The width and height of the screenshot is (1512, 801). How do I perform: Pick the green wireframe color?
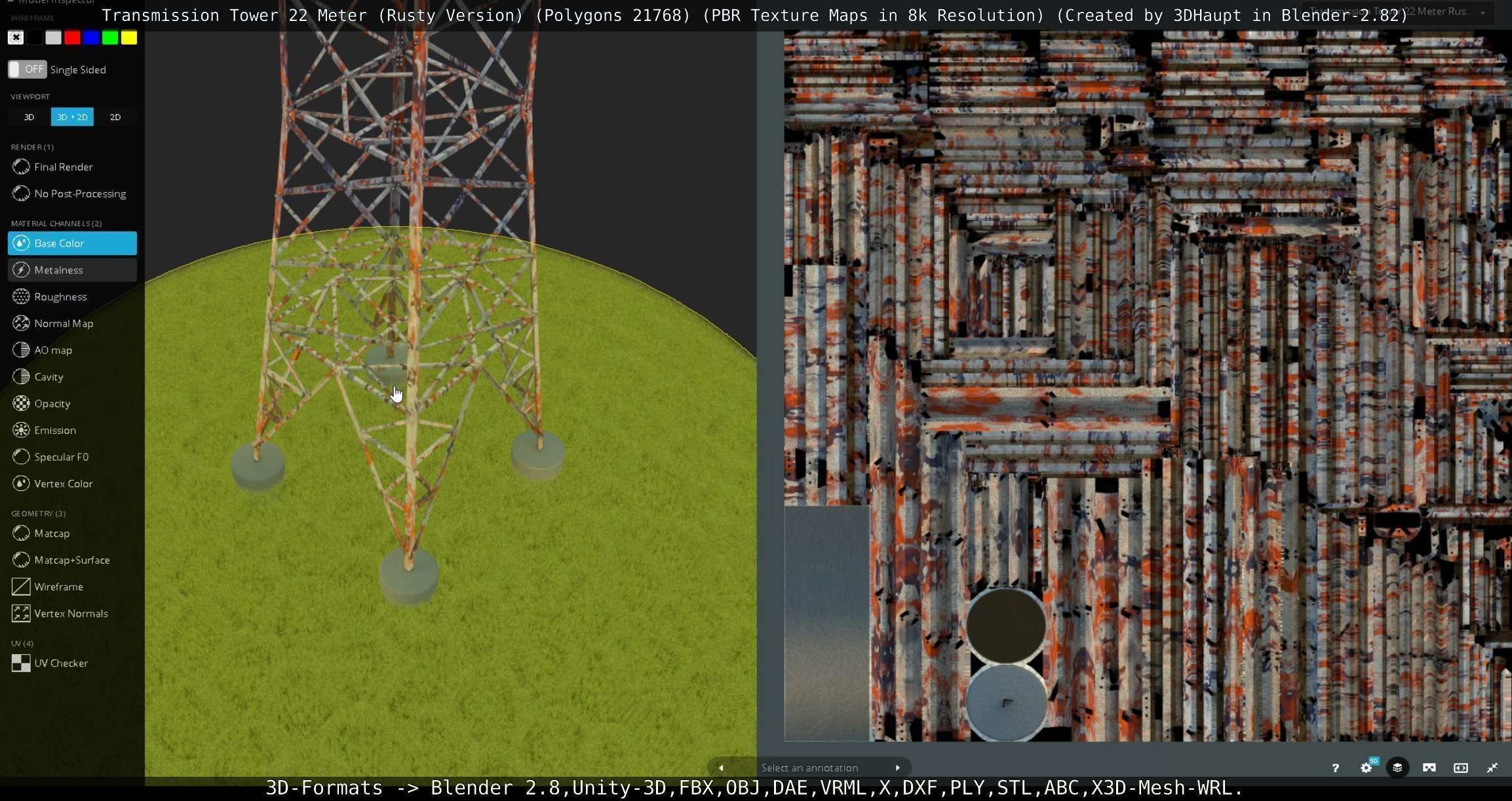coord(110,38)
